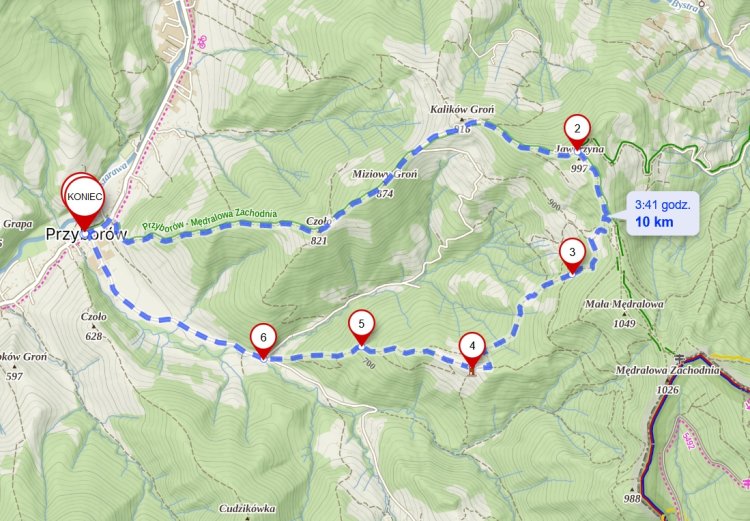
Task: Click the cross symbol near Mędralowa Zachodnia
Action: point(679,358)
